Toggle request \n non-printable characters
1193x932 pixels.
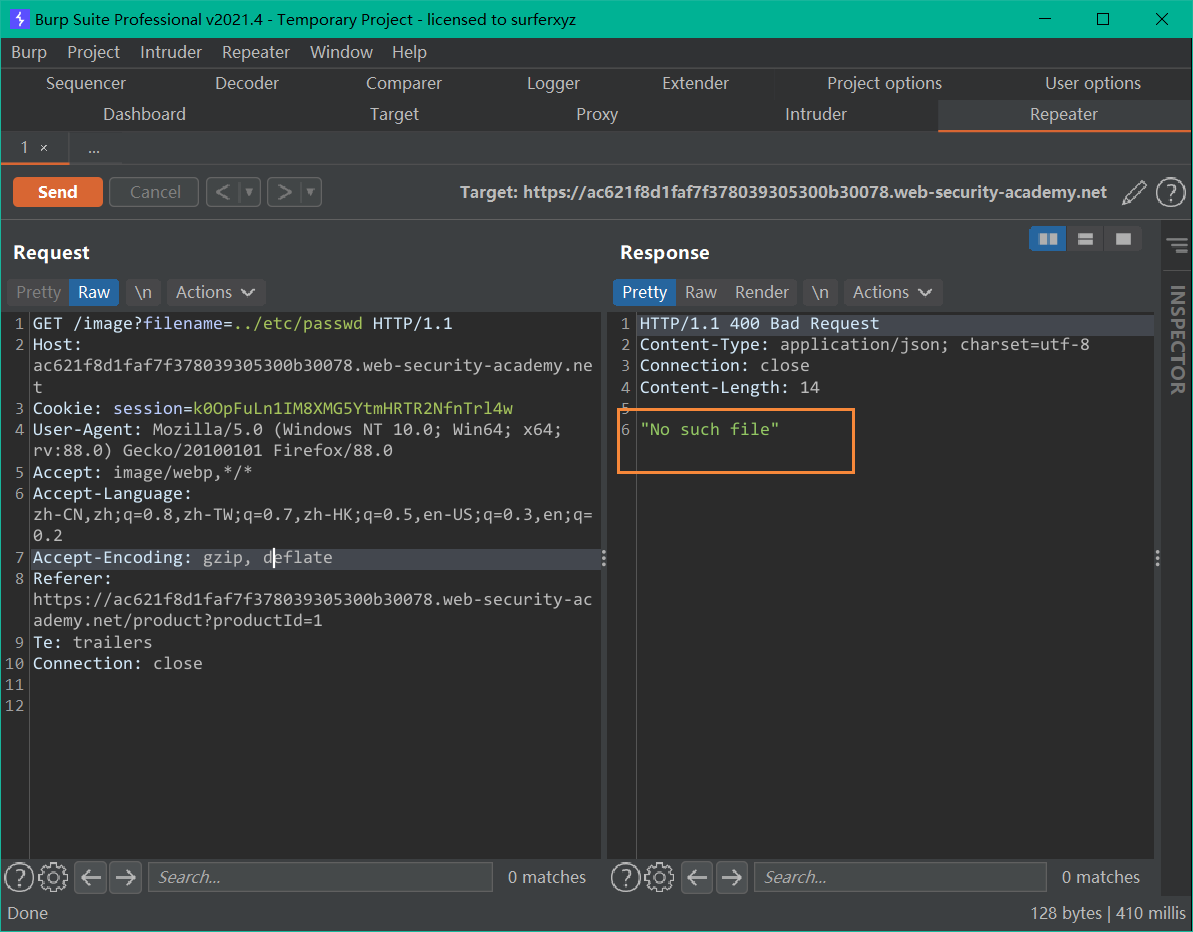[143, 292]
